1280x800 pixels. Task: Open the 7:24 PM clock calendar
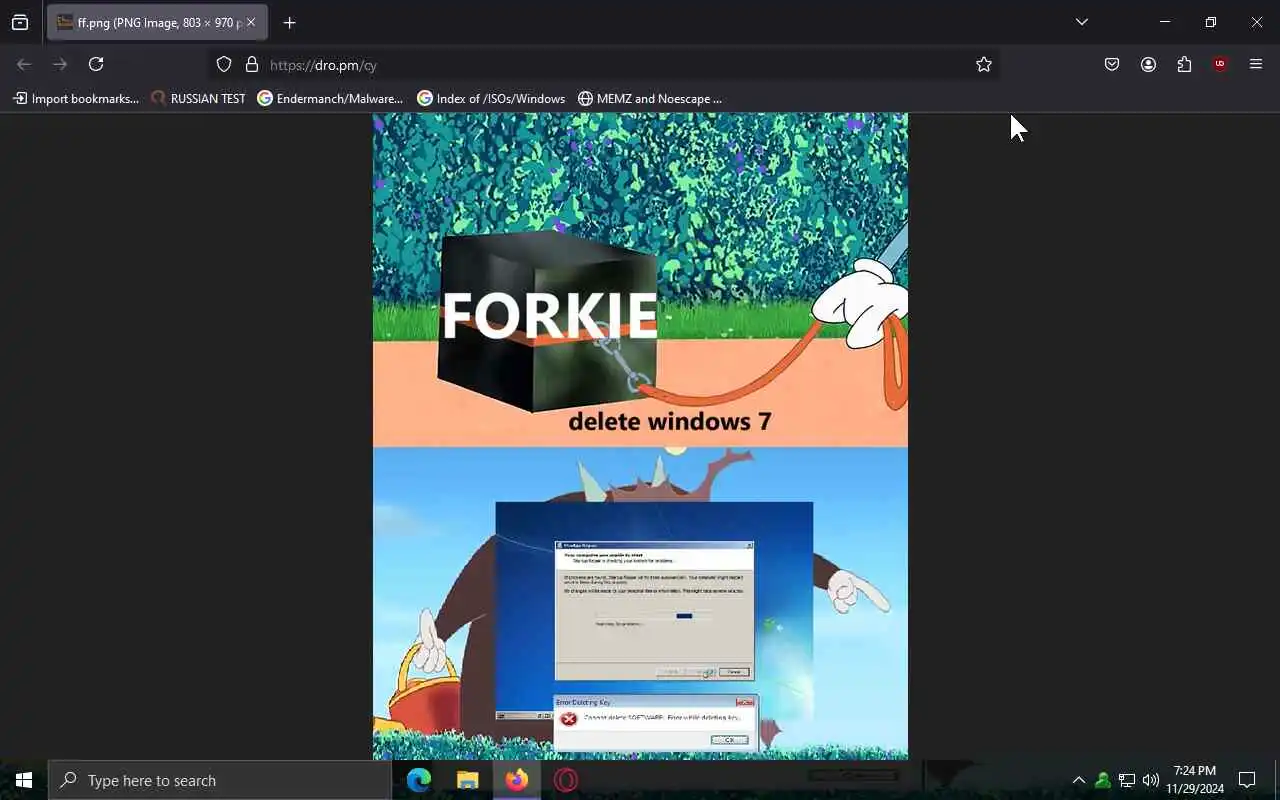(x=1195, y=780)
